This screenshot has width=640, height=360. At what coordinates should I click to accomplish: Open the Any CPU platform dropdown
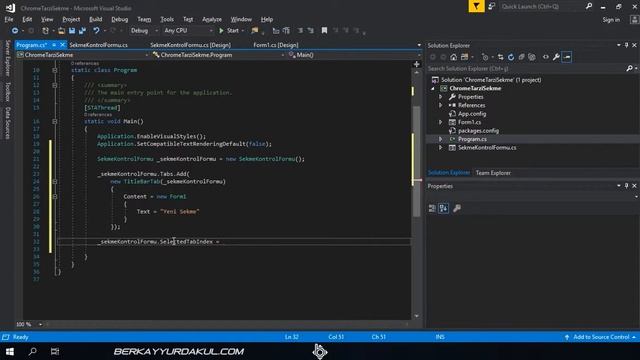click(188, 31)
